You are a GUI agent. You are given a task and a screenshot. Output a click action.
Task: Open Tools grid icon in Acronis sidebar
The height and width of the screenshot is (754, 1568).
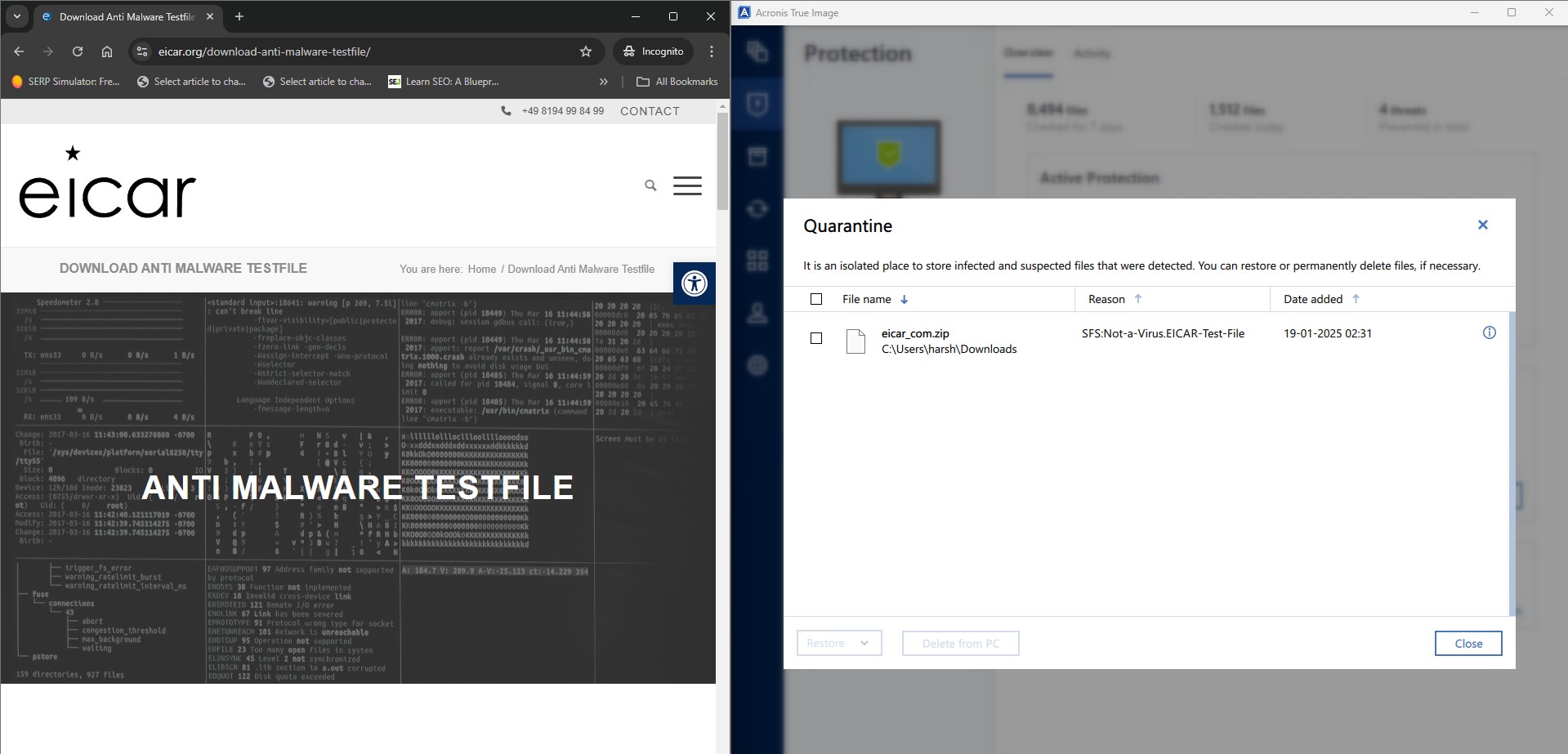click(757, 261)
